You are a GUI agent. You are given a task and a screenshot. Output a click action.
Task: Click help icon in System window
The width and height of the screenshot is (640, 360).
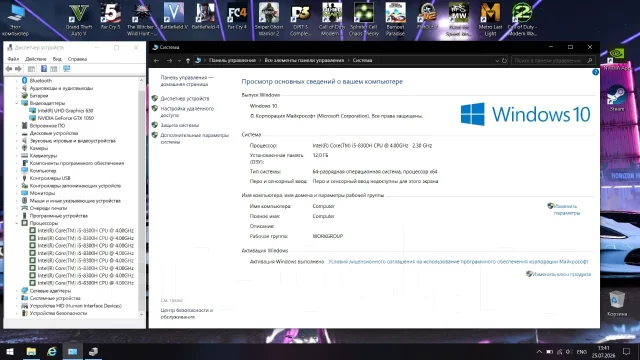click(595, 72)
